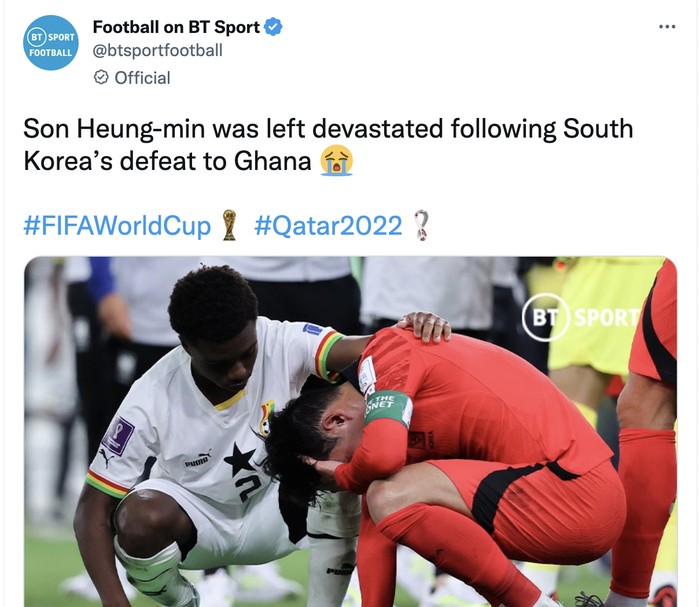Click the Ghana player in white jersey
The image size is (700, 607).
[210, 437]
